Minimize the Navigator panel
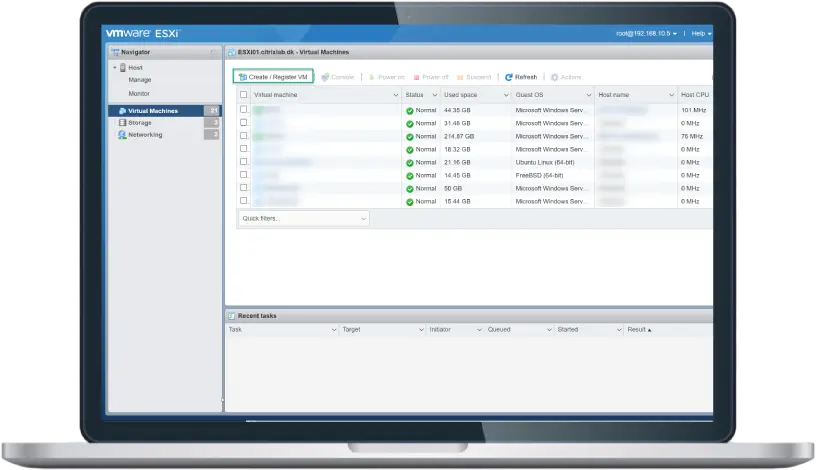 click(213, 52)
